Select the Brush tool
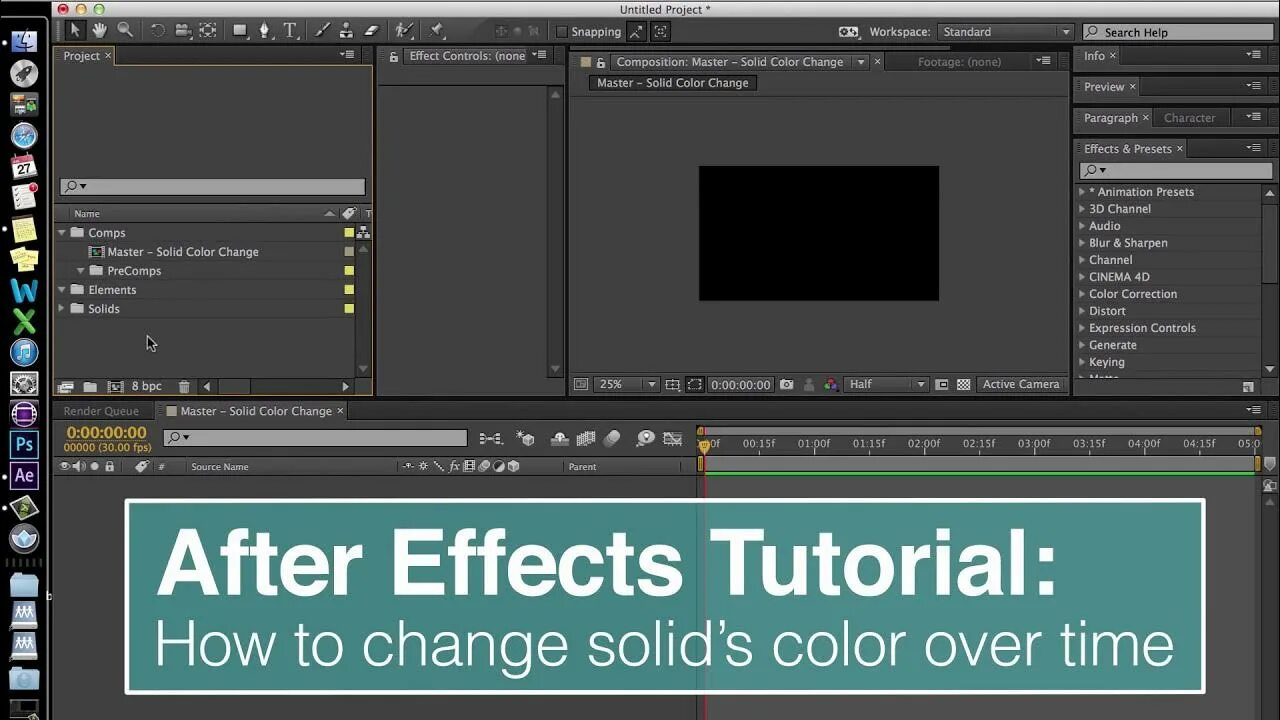The height and width of the screenshot is (720, 1280). pyautogui.click(x=323, y=31)
